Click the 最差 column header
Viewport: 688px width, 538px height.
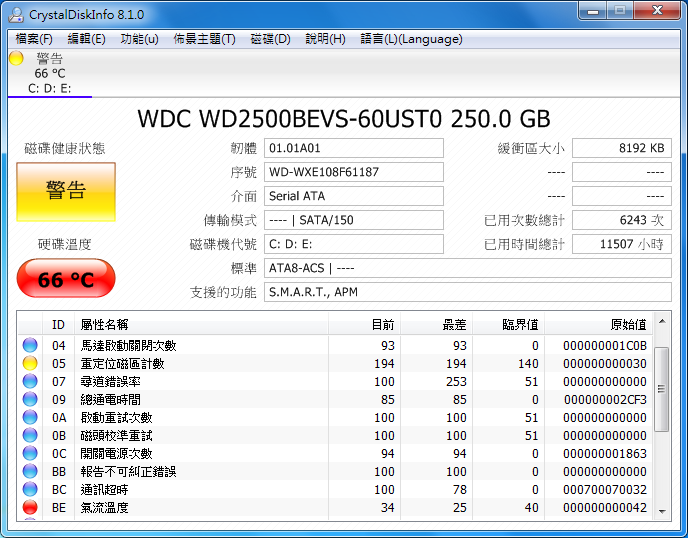click(x=436, y=324)
